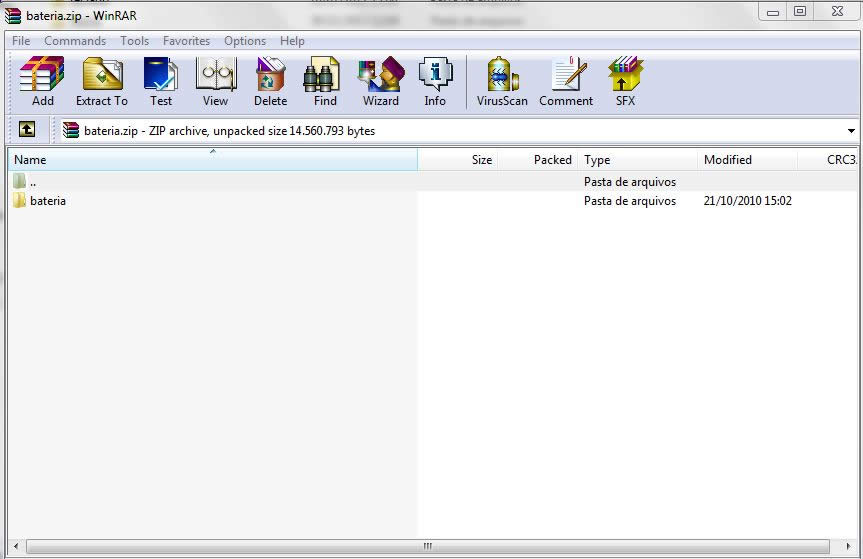Click "Pasta de arquivos" type in ".." row
The image size is (863, 559).
[x=630, y=182]
